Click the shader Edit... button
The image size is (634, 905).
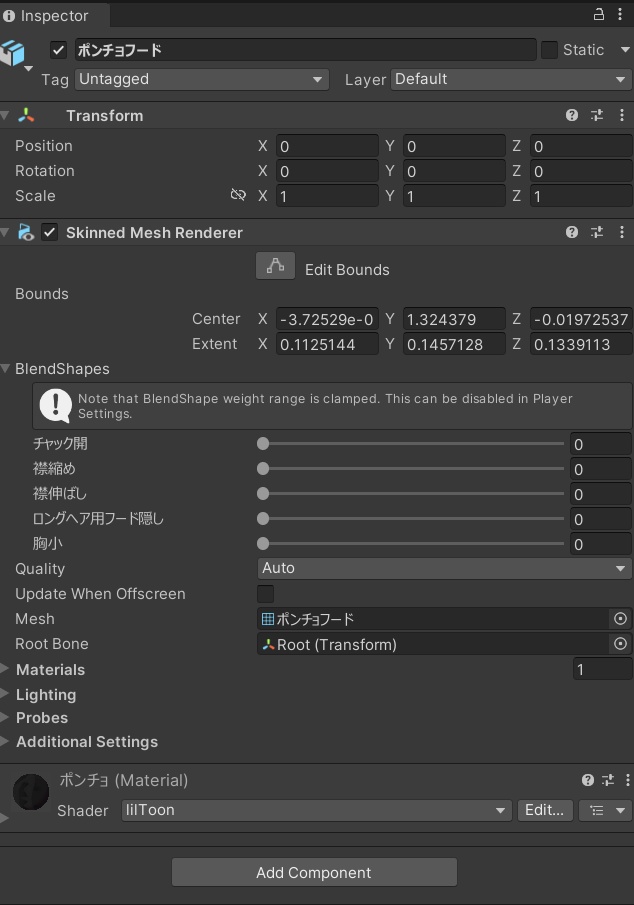544,811
